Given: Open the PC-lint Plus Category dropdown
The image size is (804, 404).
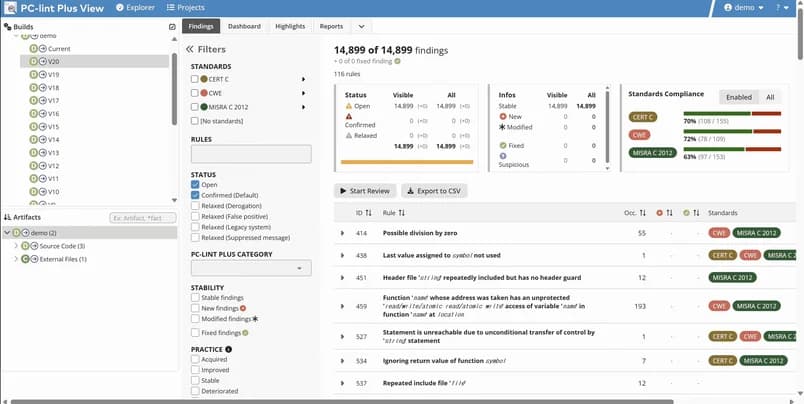Looking at the screenshot, I should (251, 268).
